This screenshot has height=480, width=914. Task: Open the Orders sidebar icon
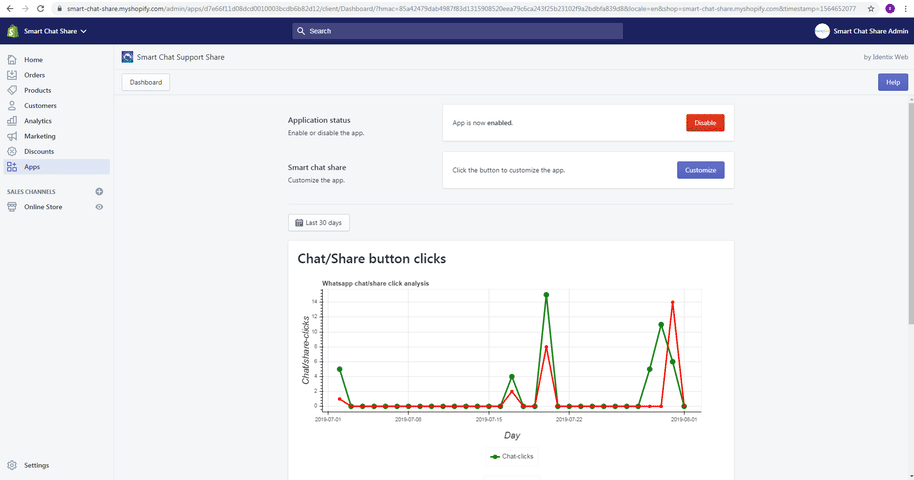tap(12, 75)
